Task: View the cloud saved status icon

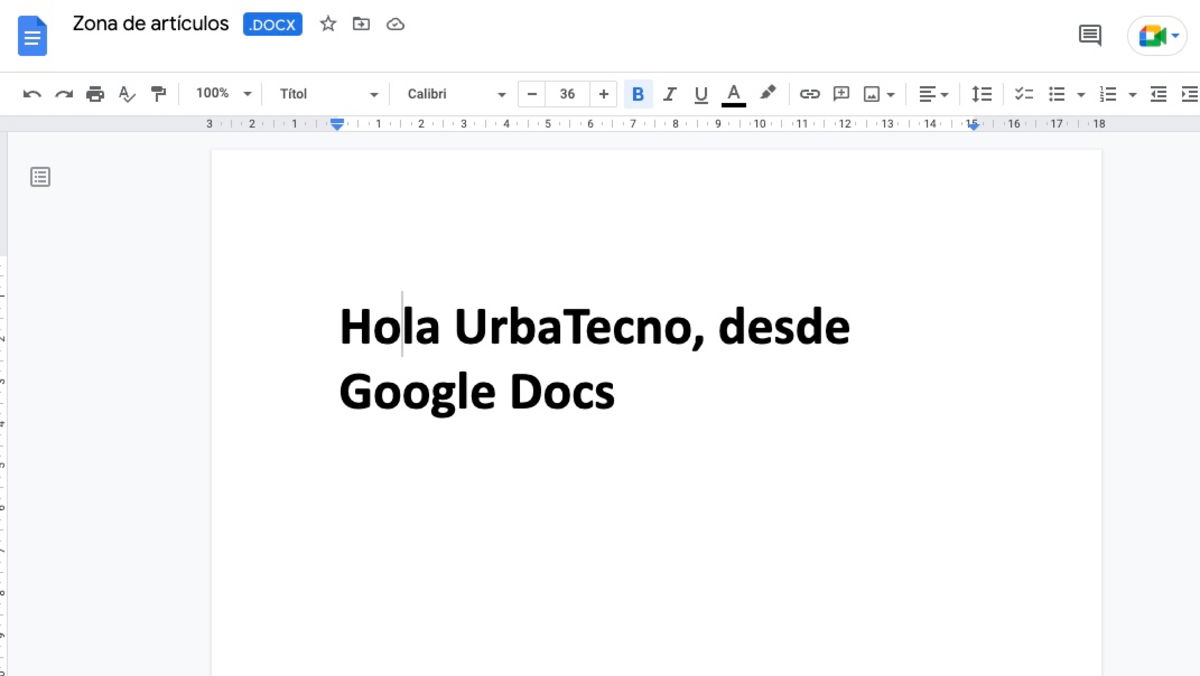Action: pos(395,24)
